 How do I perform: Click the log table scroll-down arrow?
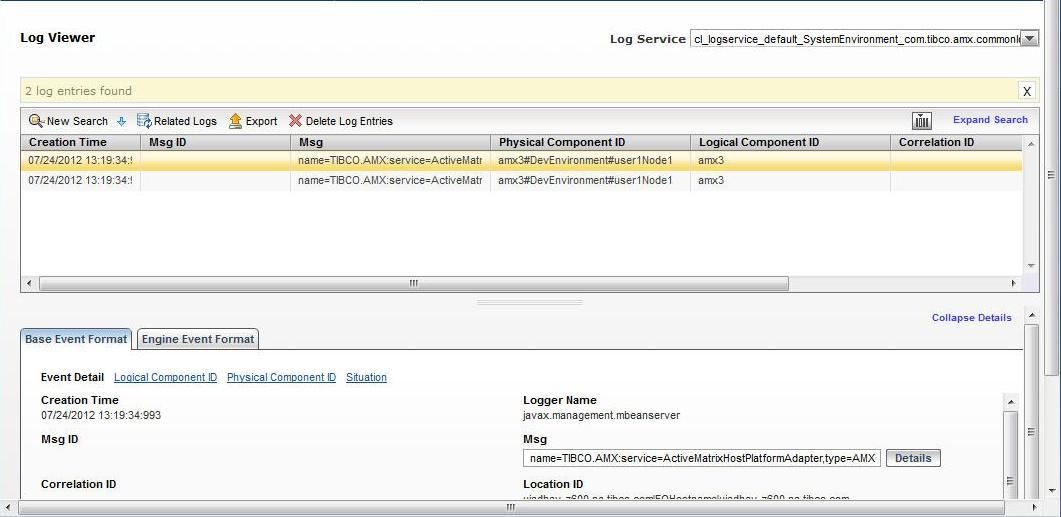[x=1031, y=266]
